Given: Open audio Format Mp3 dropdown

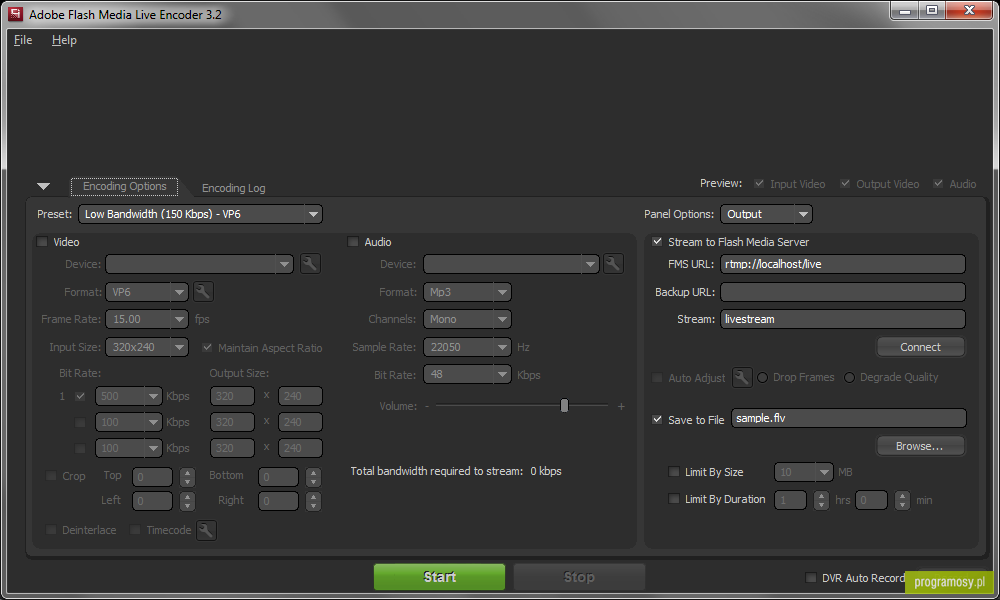Looking at the screenshot, I should point(467,292).
